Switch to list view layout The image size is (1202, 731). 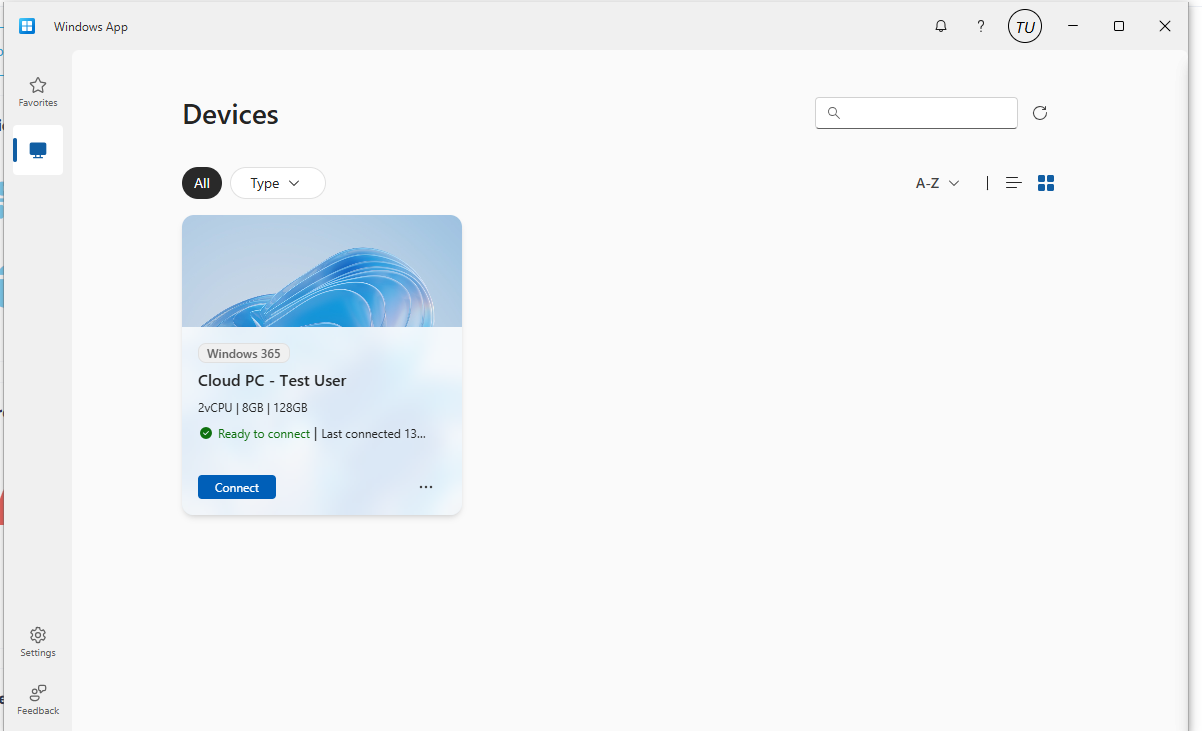click(x=1014, y=183)
